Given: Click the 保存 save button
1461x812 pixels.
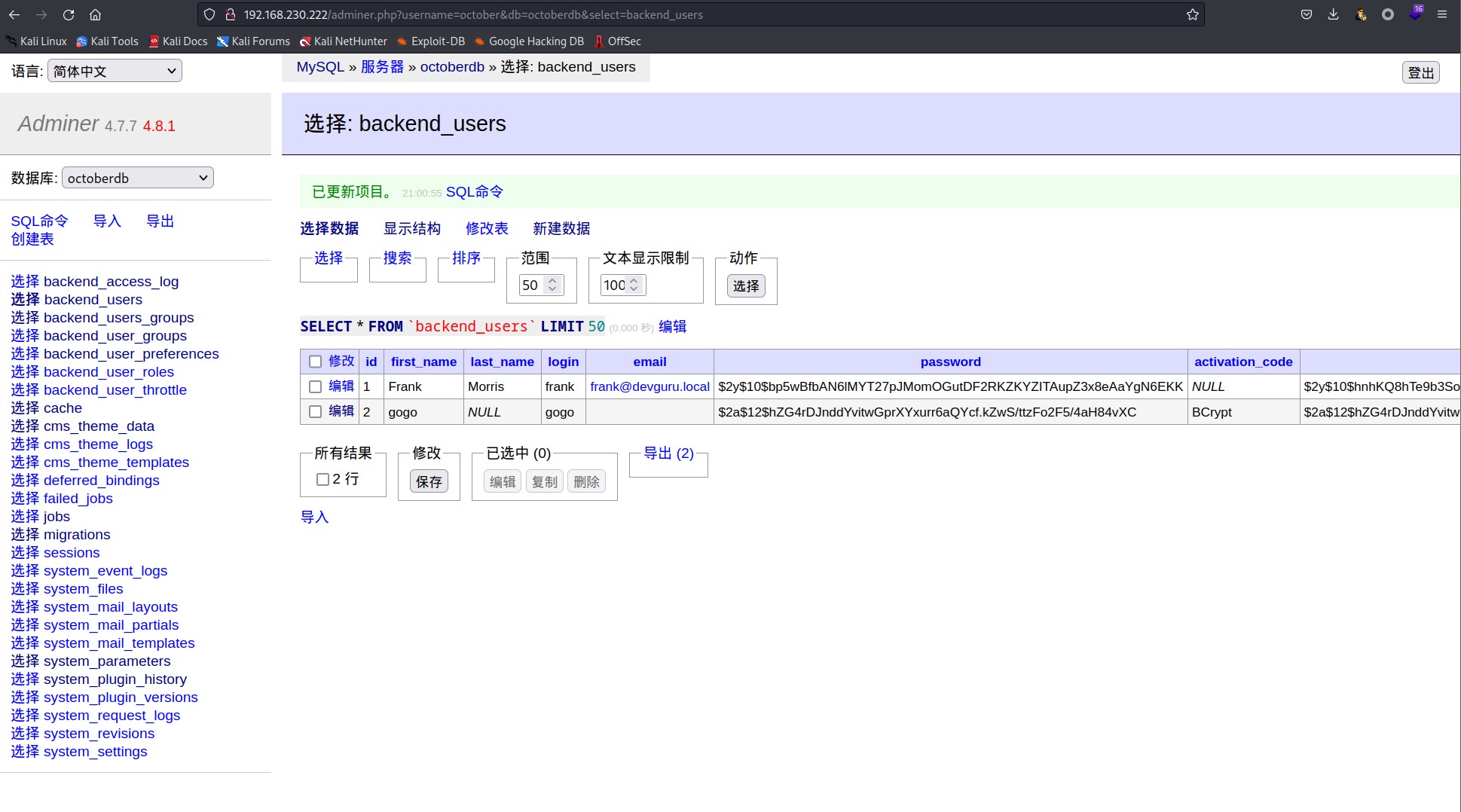Looking at the screenshot, I should tap(429, 481).
